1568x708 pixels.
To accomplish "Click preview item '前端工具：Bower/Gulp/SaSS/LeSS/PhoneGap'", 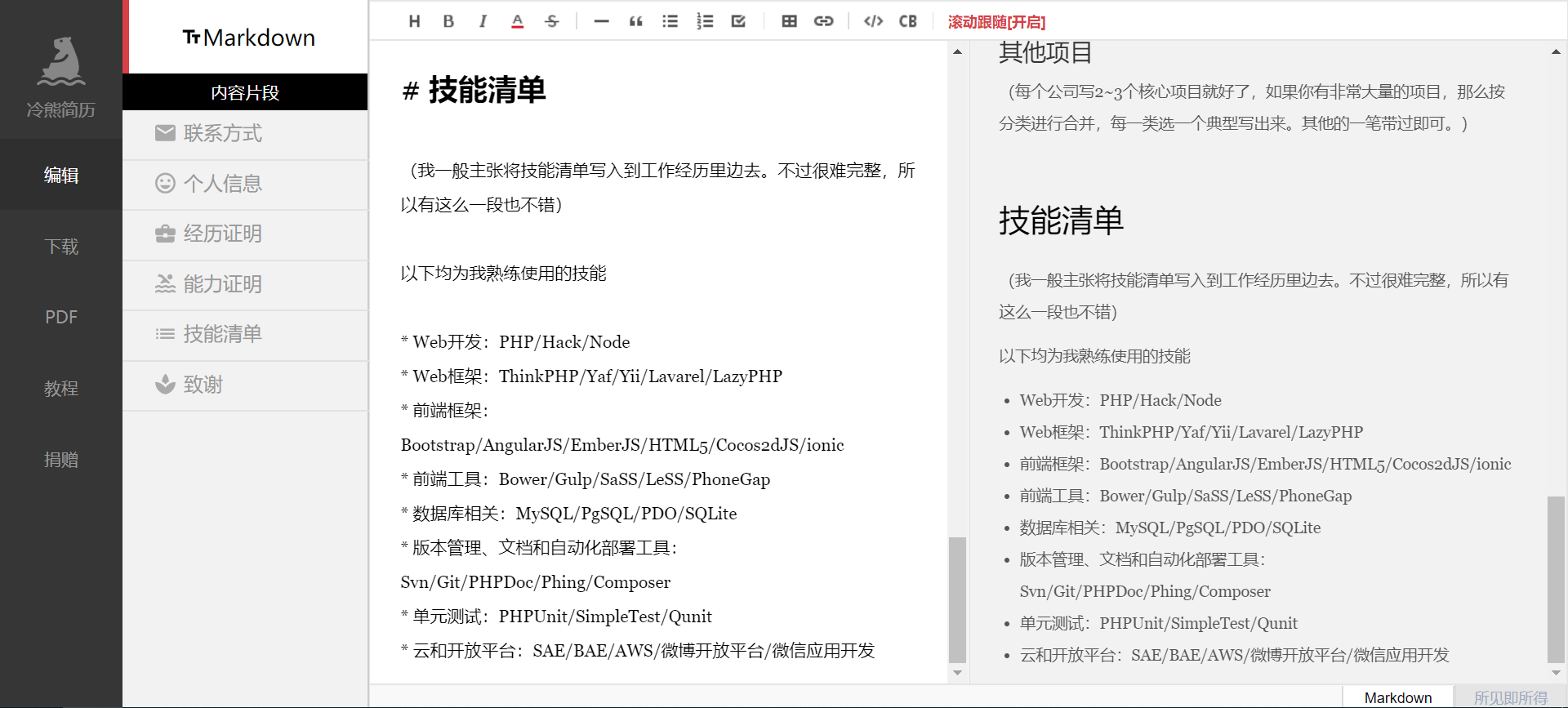I will 1186,496.
